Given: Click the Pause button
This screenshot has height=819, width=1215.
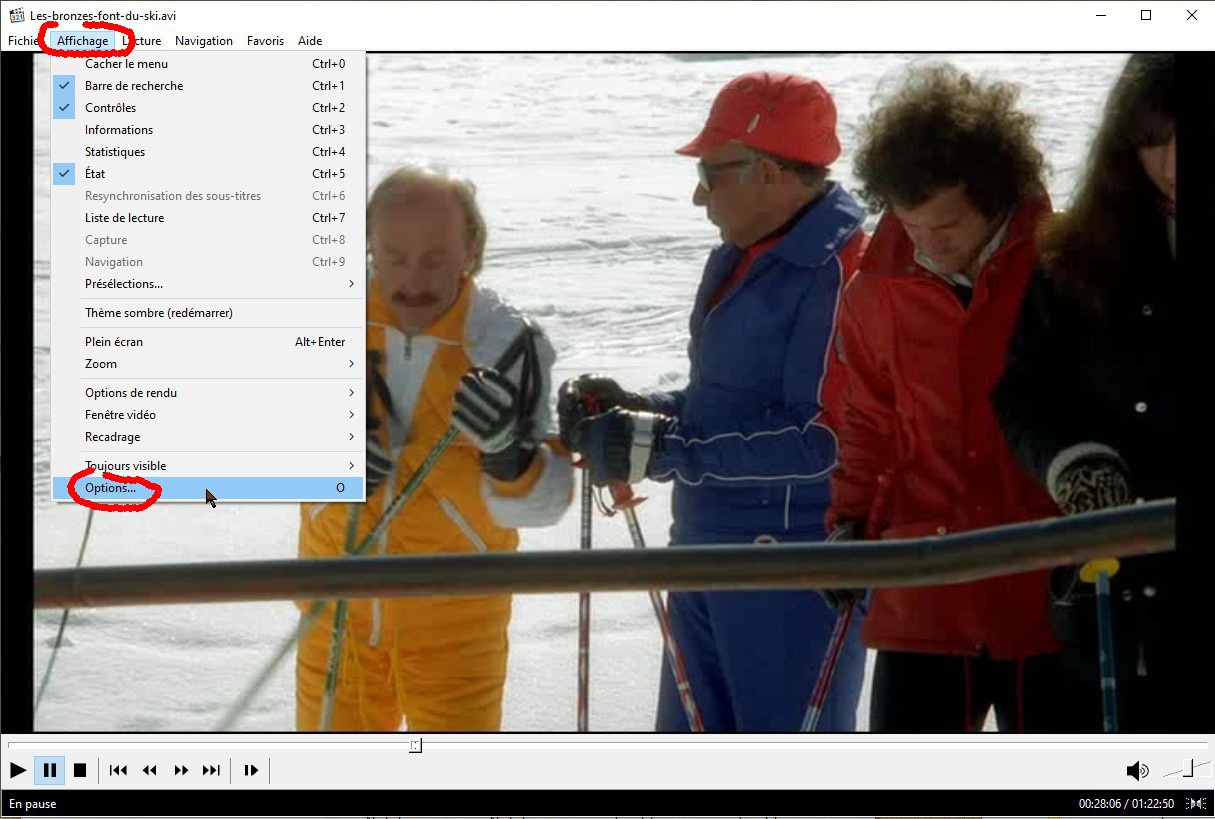Looking at the screenshot, I should coord(49,770).
